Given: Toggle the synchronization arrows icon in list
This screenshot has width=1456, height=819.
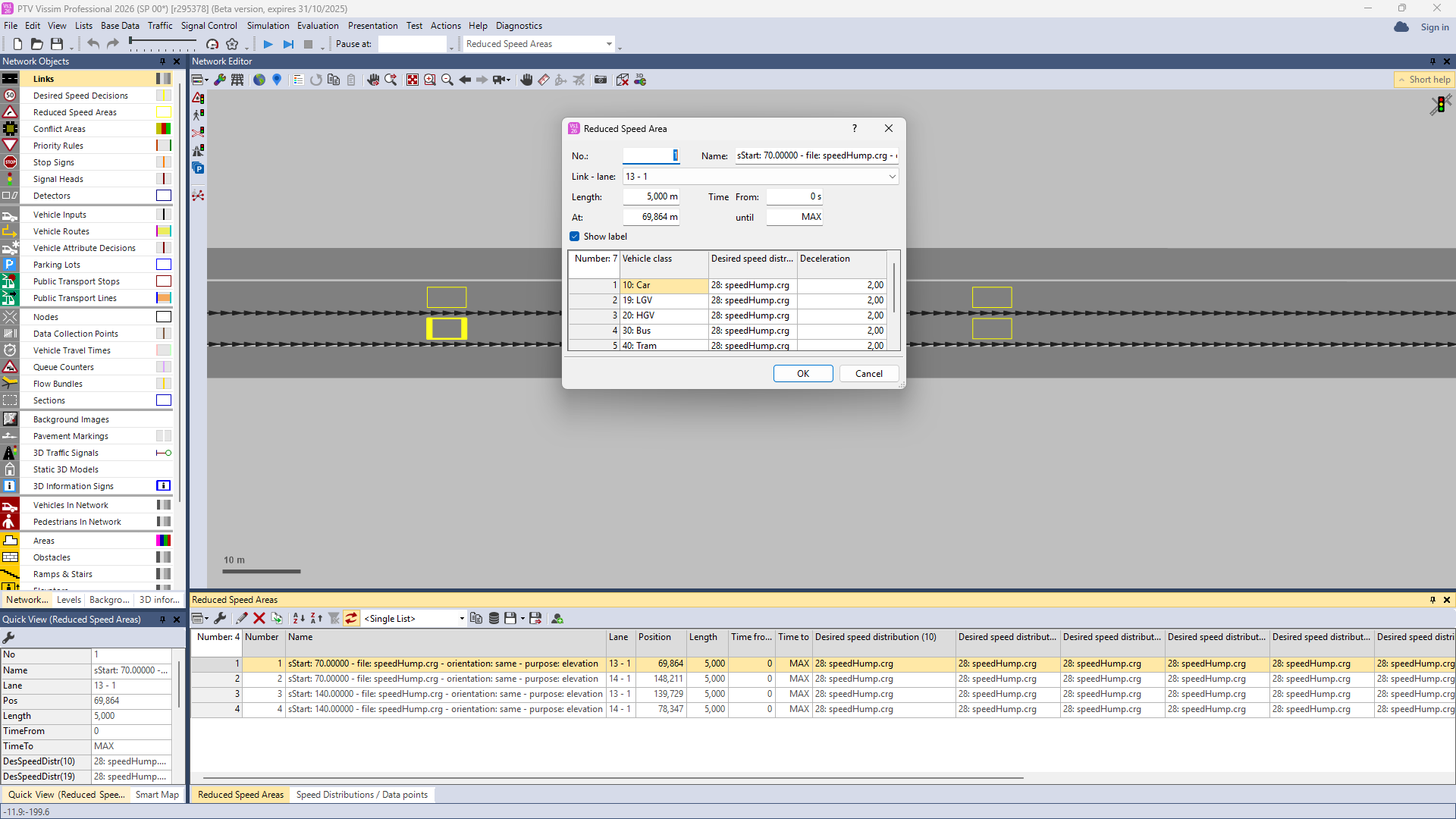Looking at the screenshot, I should pos(351,619).
